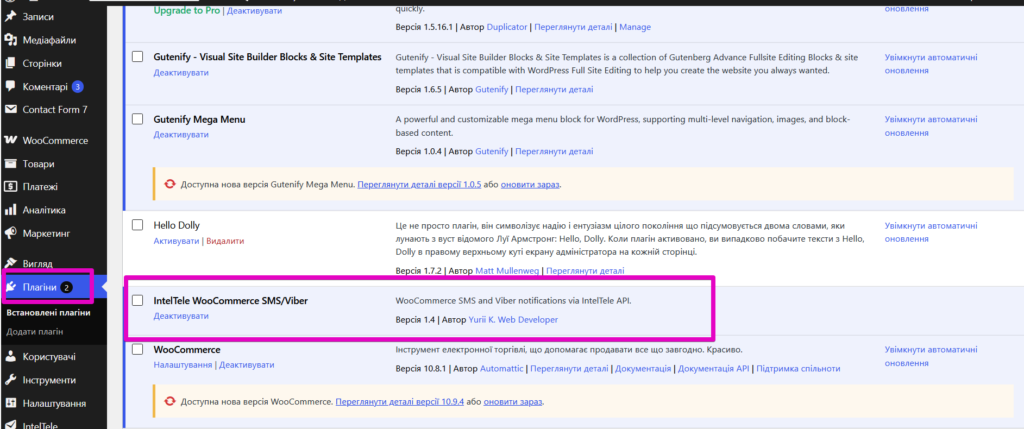Open Matt Mullenweg author link
The width and height of the screenshot is (1024, 429).
pyautogui.click(x=507, y=270)
